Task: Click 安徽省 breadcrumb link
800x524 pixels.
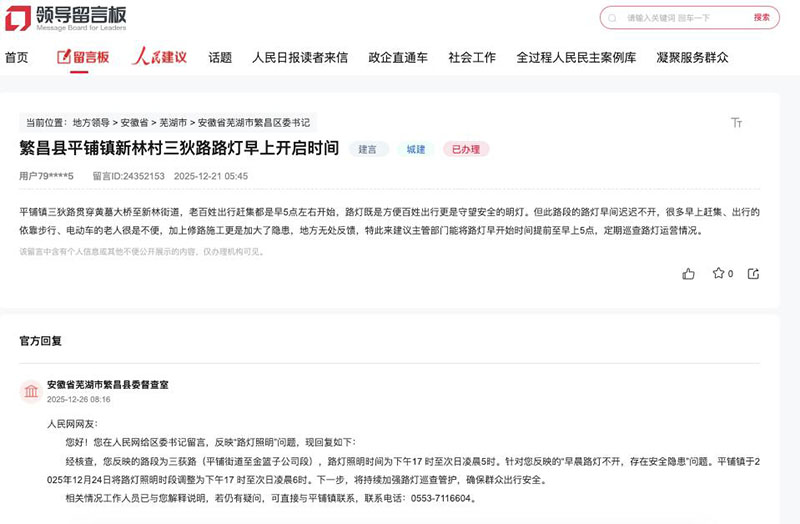Action: tap(134, 122)
